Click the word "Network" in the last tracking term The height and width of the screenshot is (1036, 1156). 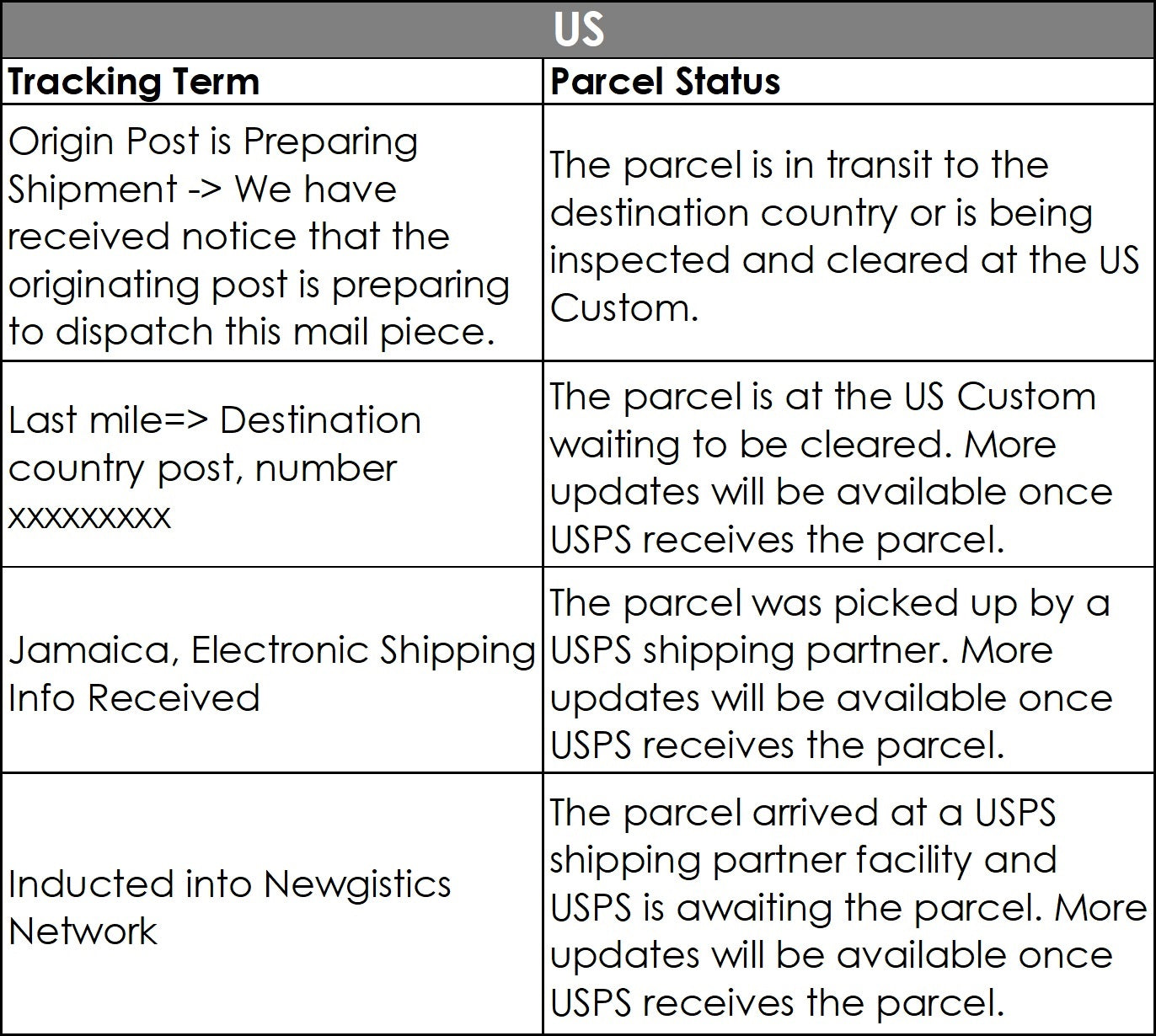[x=83, y=931]
